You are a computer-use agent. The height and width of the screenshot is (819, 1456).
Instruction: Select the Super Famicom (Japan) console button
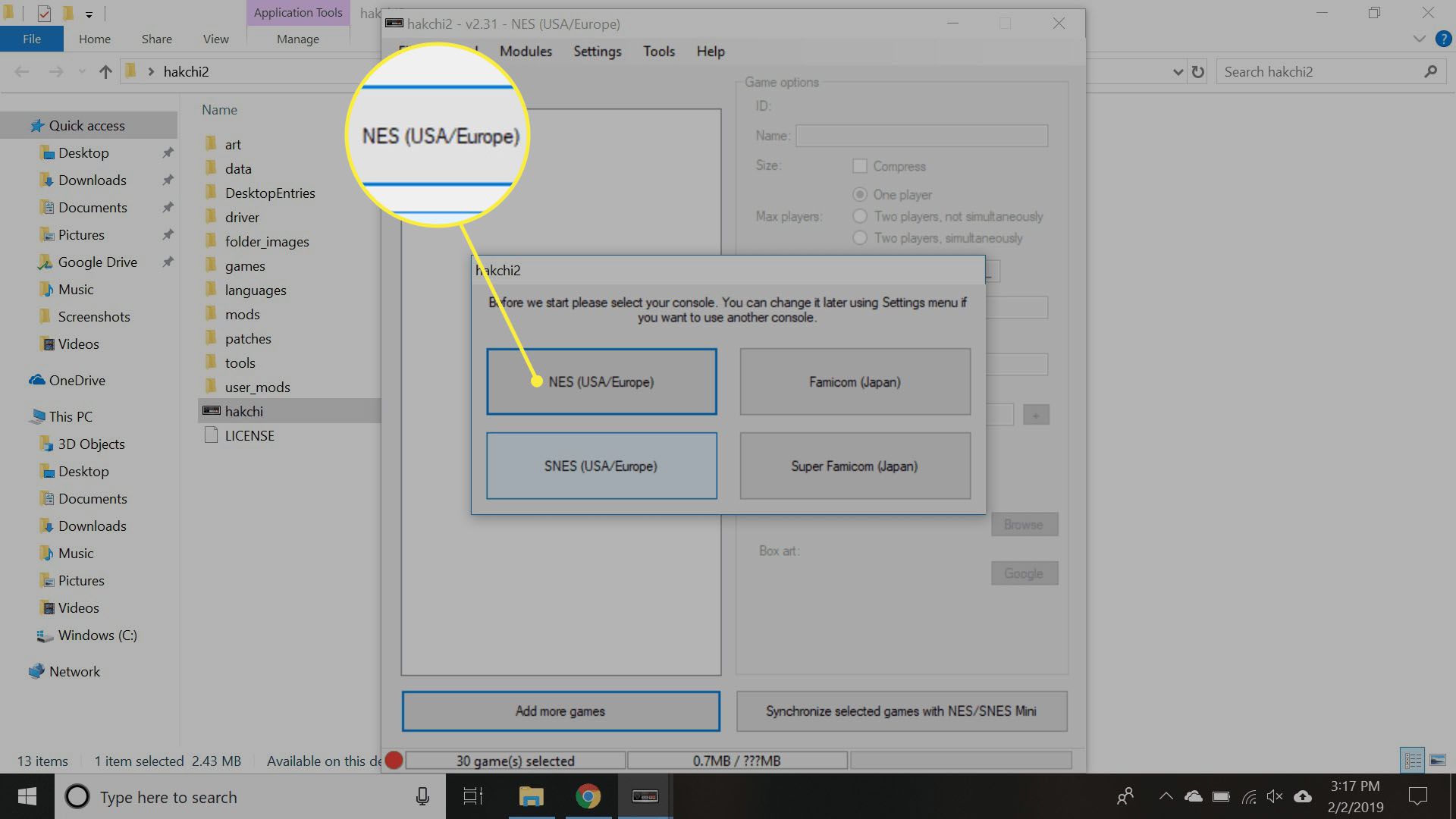point(855,466)
